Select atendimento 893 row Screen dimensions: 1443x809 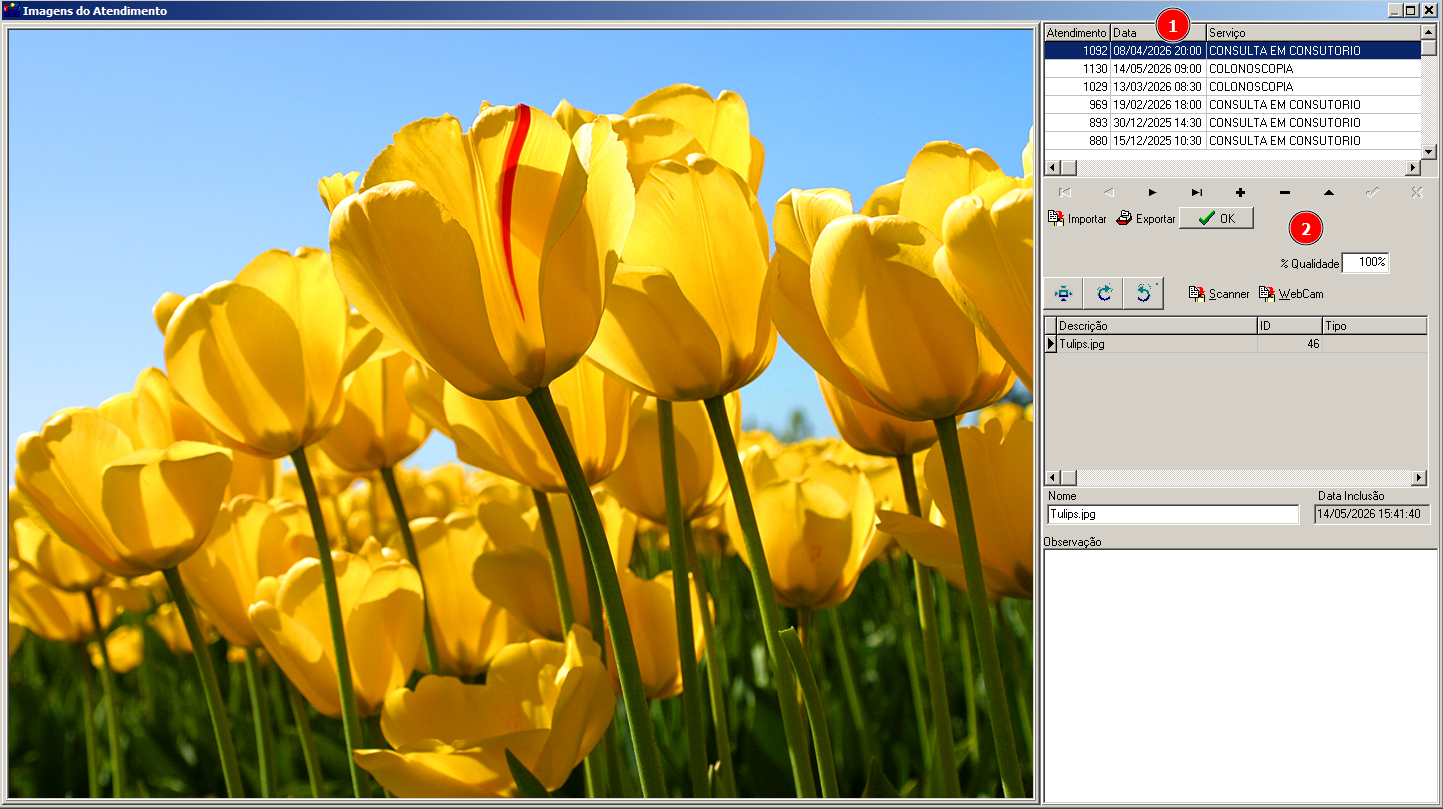coord(1233,123)
